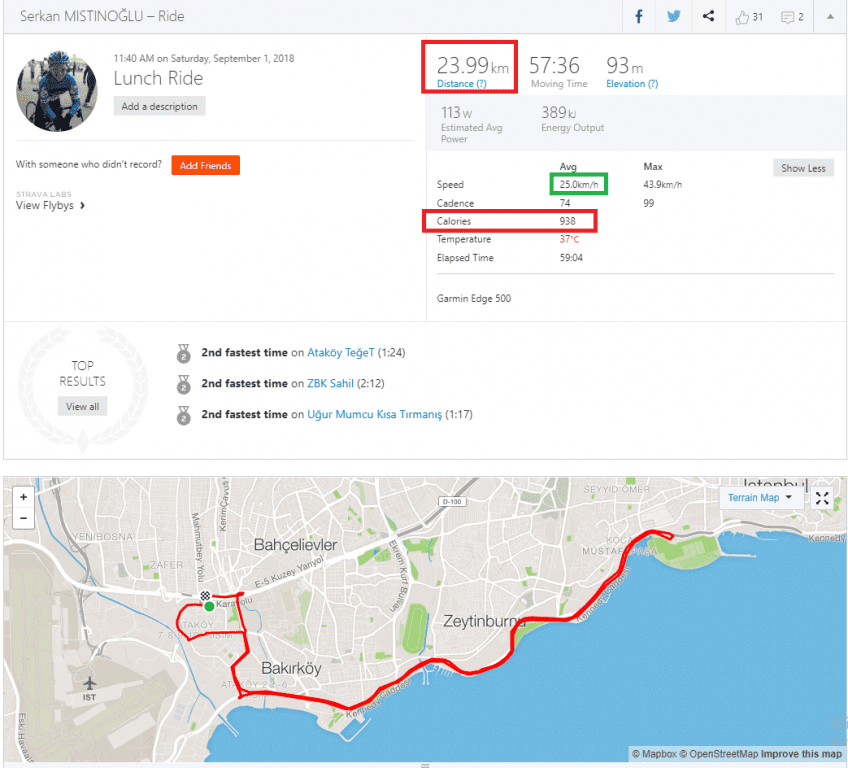Collapse stats with Show Less
The image size is (848, 768).
coord(803,168)
